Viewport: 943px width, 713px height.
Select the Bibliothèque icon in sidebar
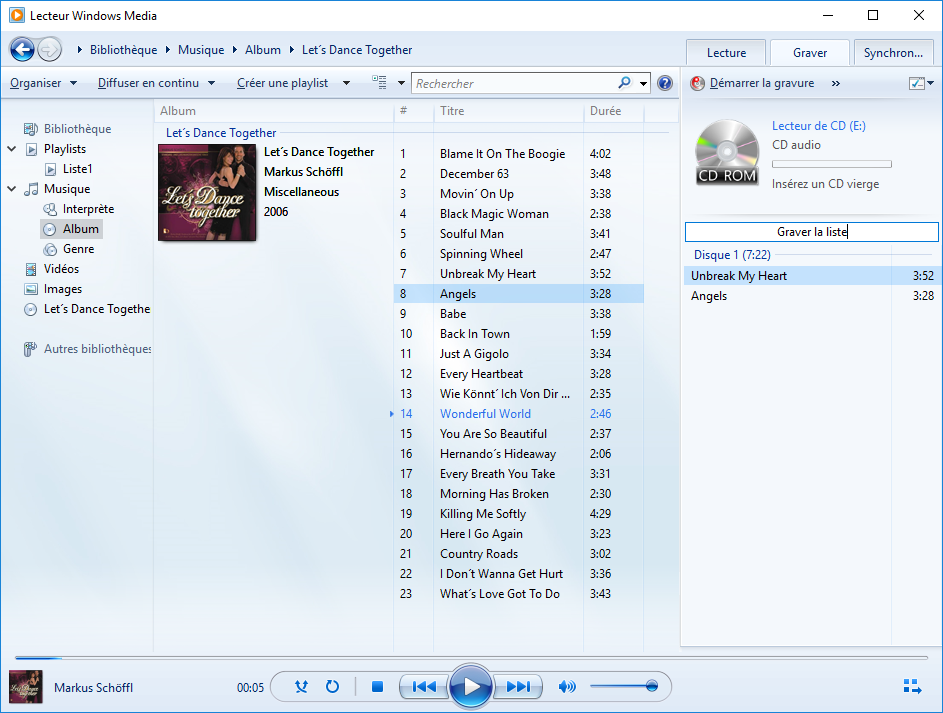coord(30,129)
